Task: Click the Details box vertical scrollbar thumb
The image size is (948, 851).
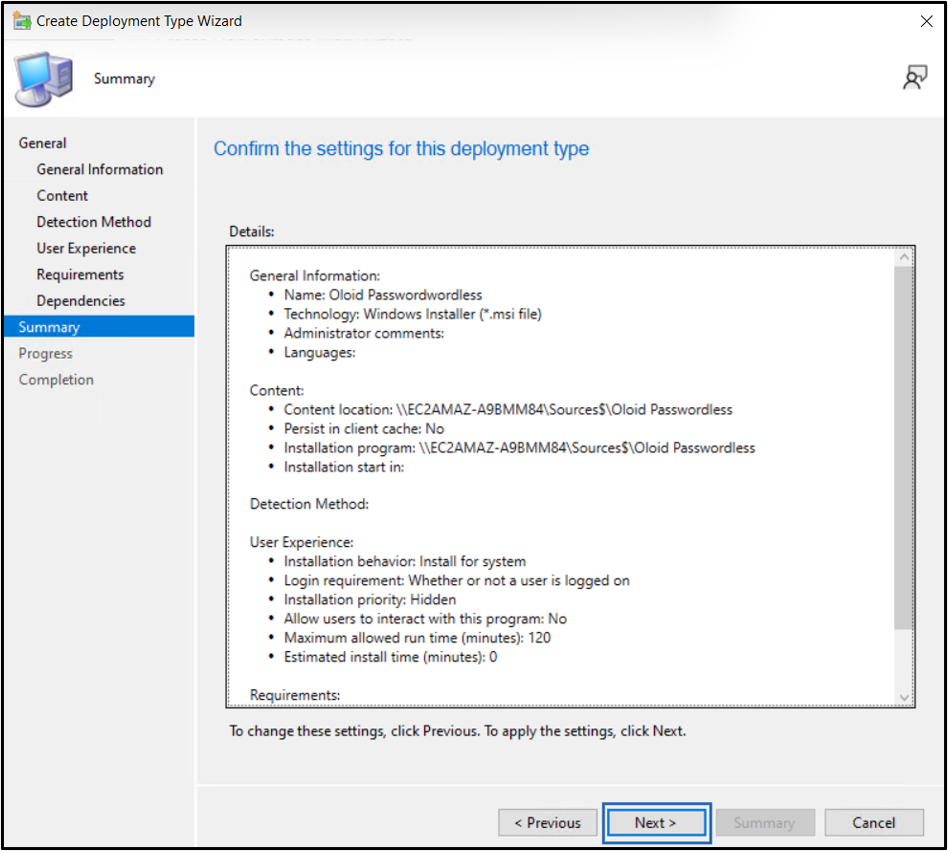Action: (904, 448)
